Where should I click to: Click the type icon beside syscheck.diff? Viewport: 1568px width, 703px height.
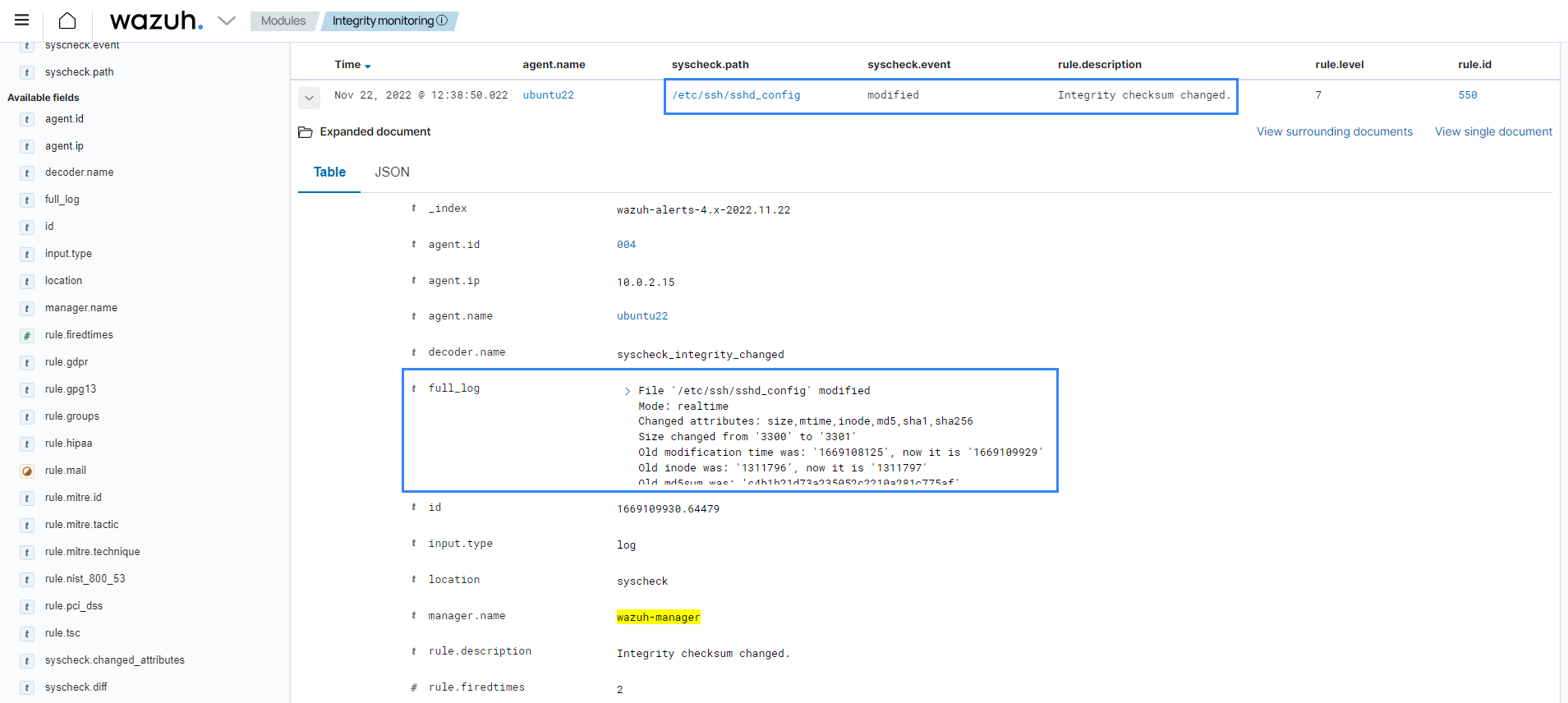27,688
